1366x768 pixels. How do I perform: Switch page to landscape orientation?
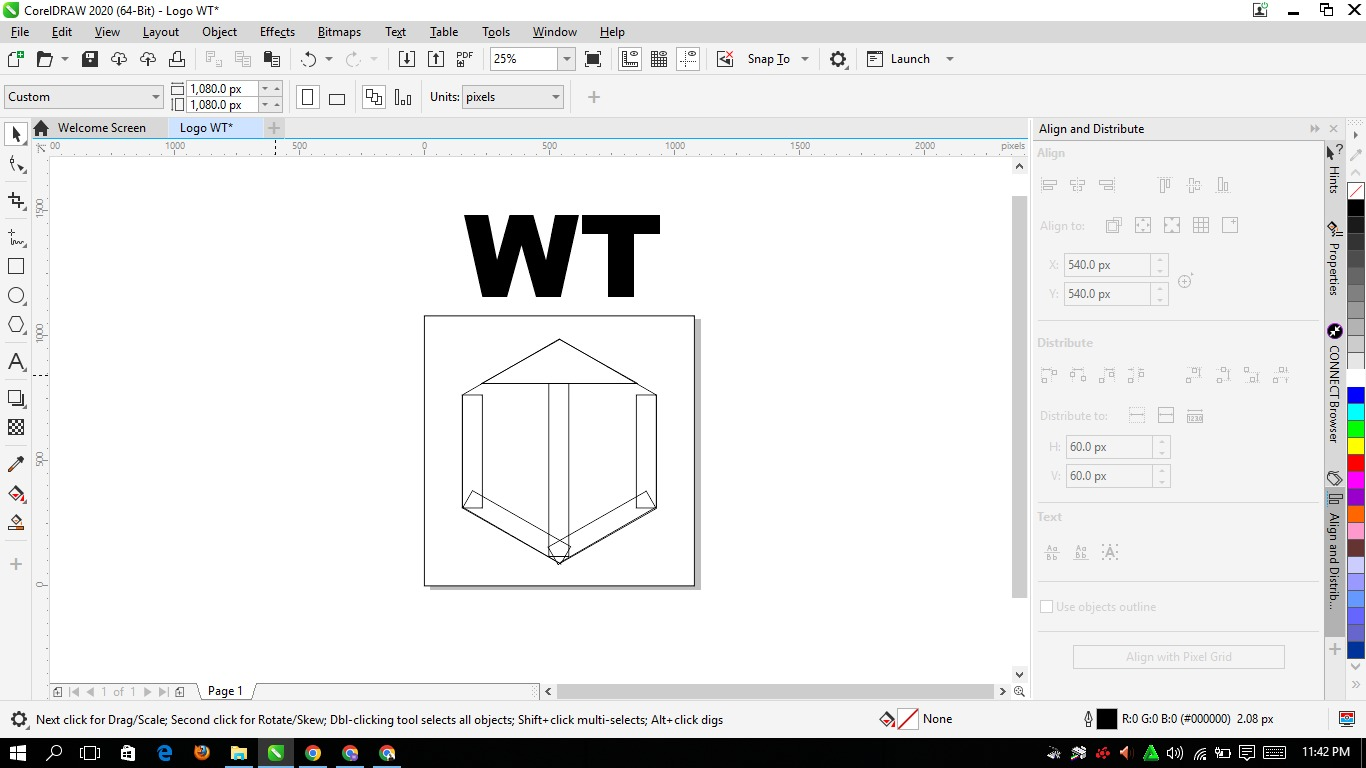click(x=337, y=98)
